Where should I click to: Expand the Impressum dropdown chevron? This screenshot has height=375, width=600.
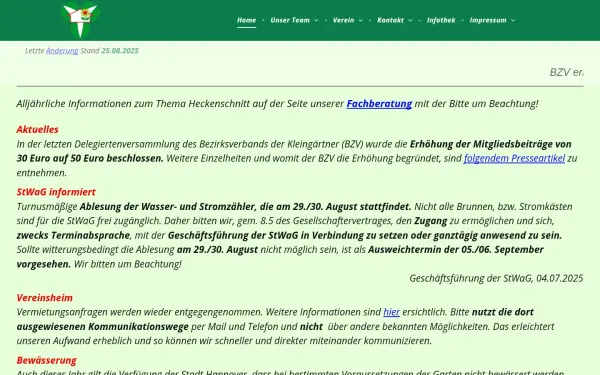click(513, 21)
